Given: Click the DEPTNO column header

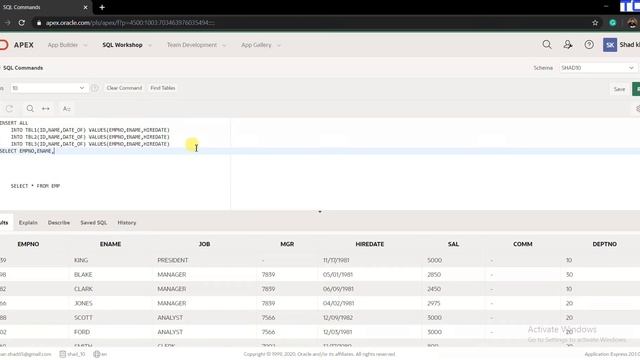Looking at the screenshot, I should click(x=604, y=244).
